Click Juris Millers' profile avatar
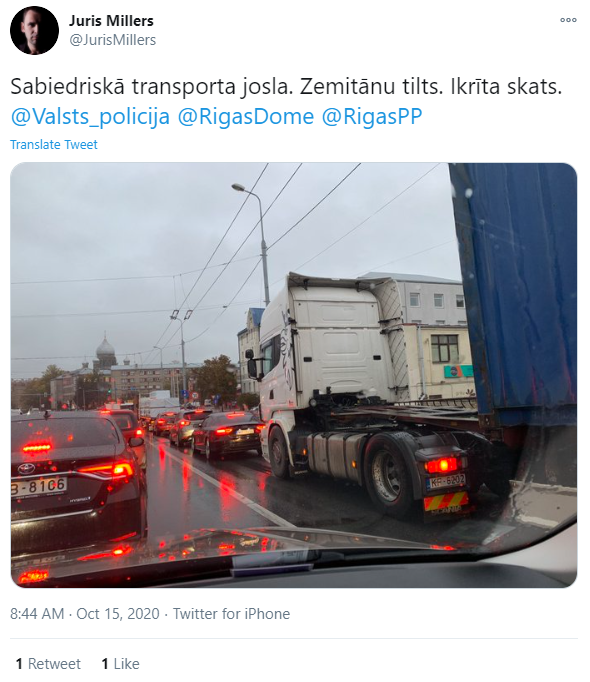 [34, 30]
